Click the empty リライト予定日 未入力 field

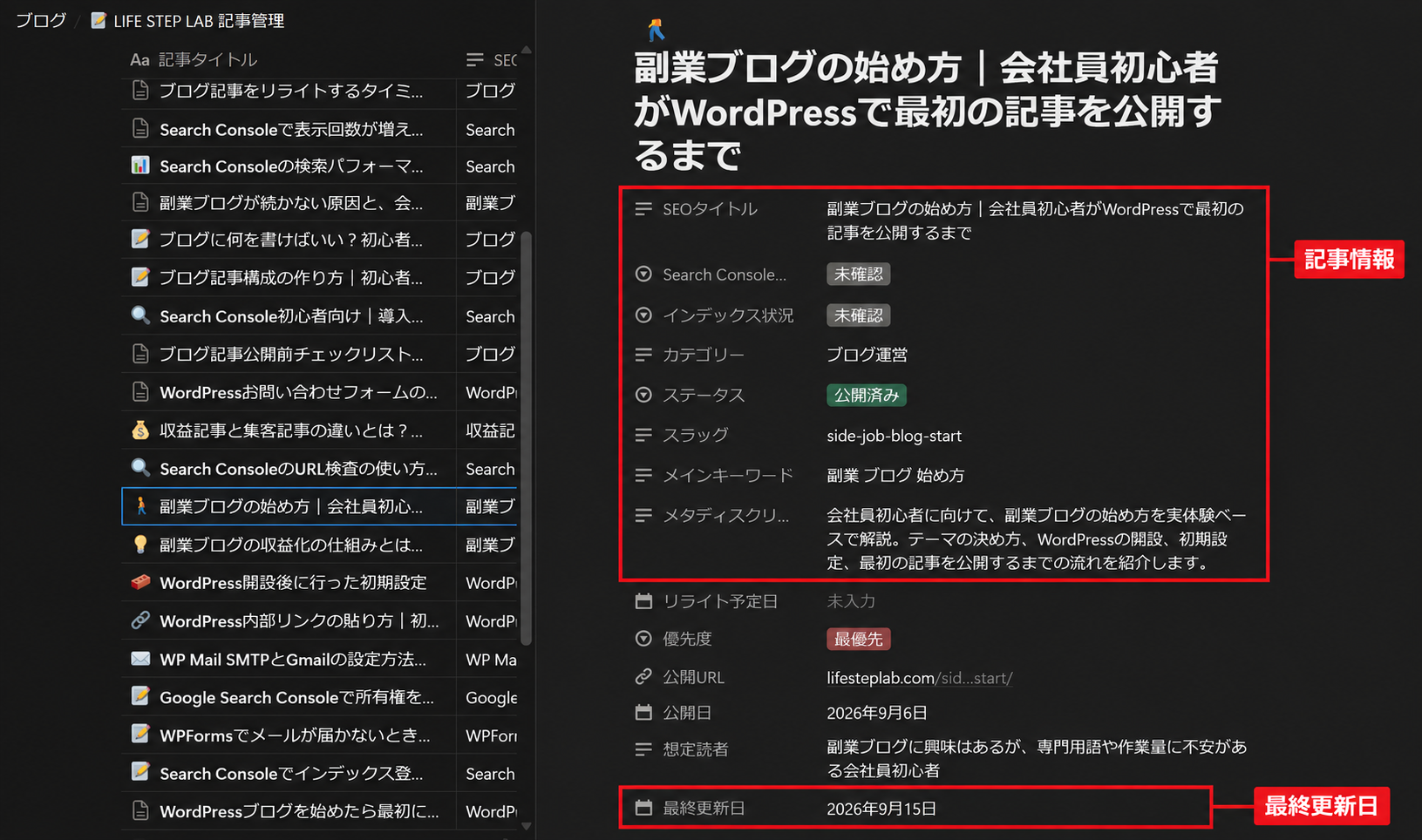click(851, 601)
